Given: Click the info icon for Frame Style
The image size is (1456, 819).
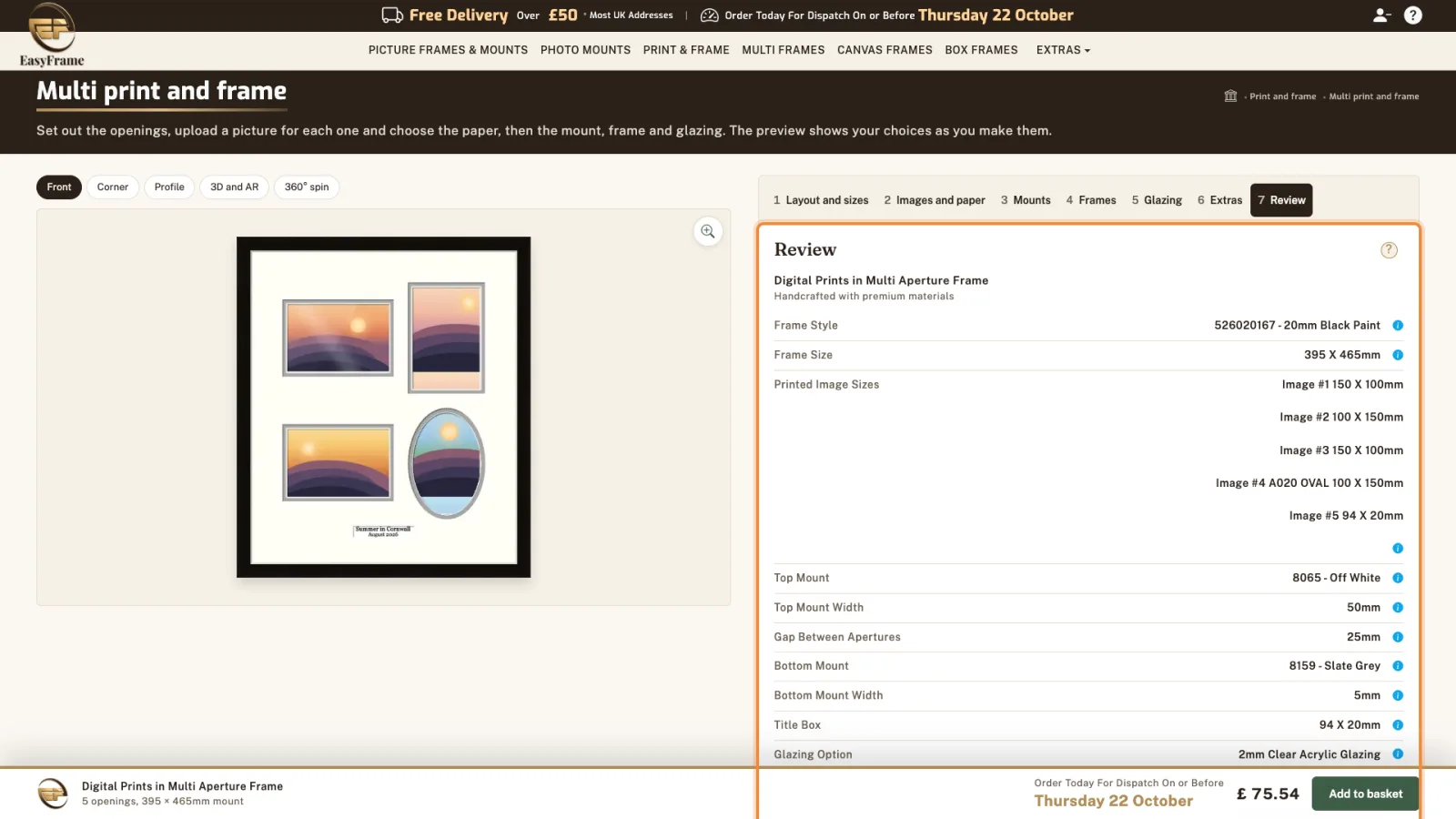Looking at the screenshot, I should (1398, 326).
